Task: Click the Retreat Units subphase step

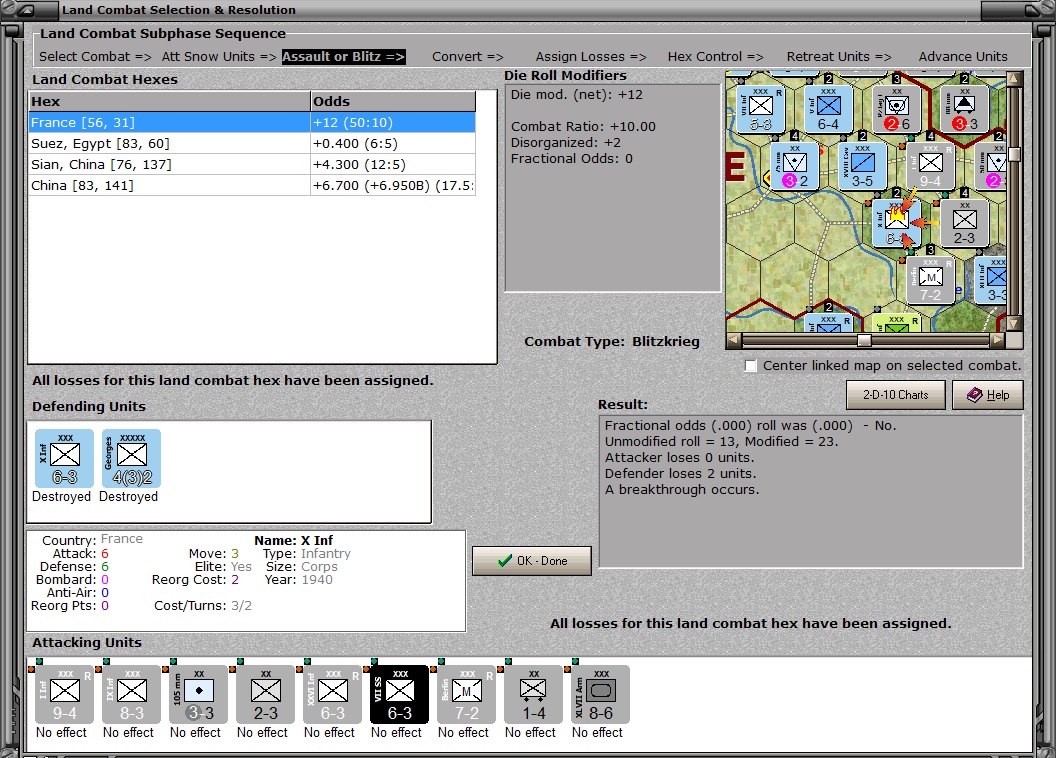Action: pos(838,57)
